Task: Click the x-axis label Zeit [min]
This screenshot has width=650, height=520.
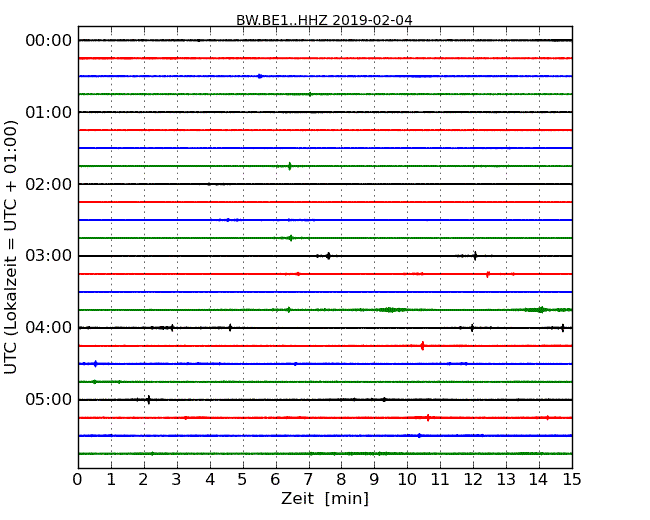Action: click(x=325, y=498)
